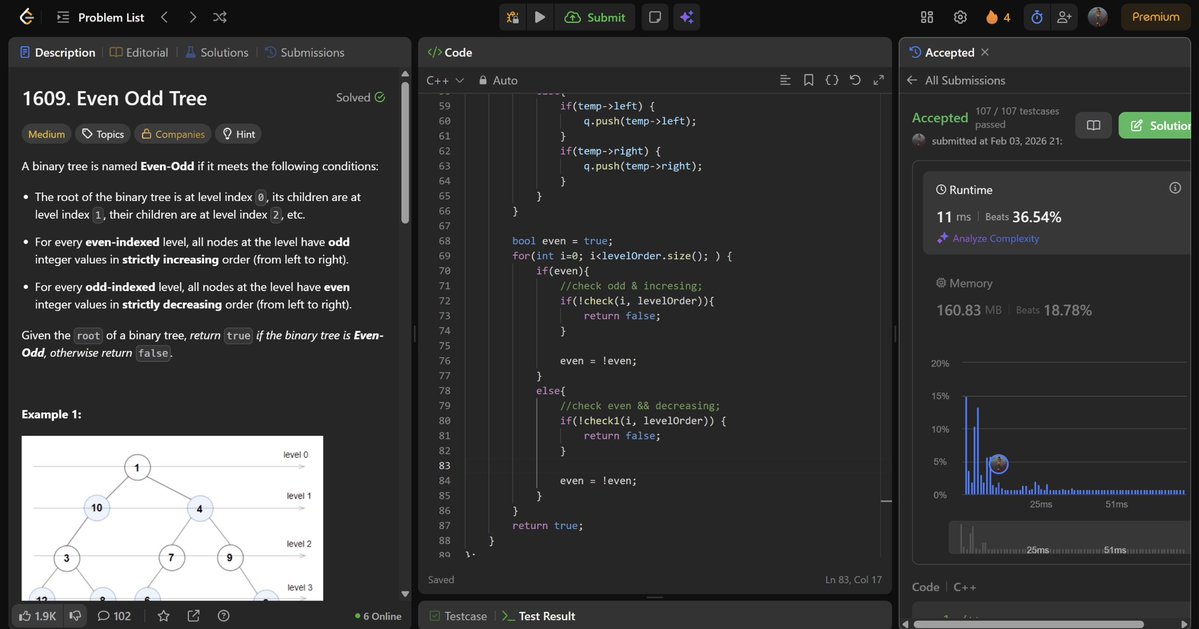Image resolution: width=1199 pixels, height=629 pixels.
Task: Switch to the Solutions tab
Action: tap(216, 52)
